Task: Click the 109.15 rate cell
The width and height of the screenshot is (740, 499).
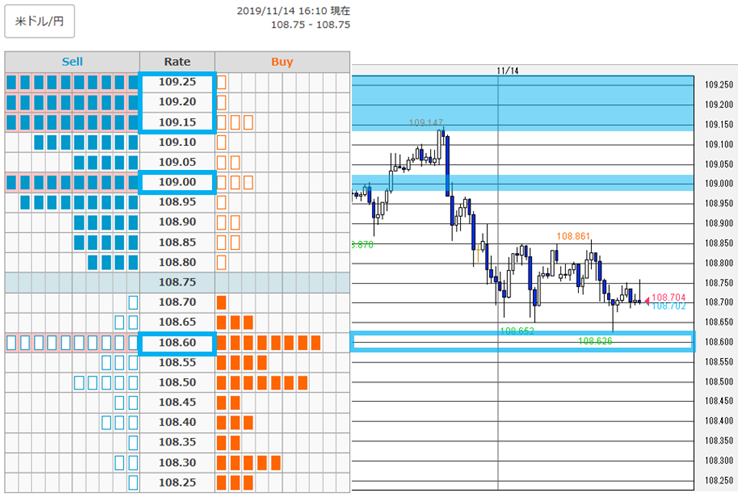Action: [x=177, y=122]
